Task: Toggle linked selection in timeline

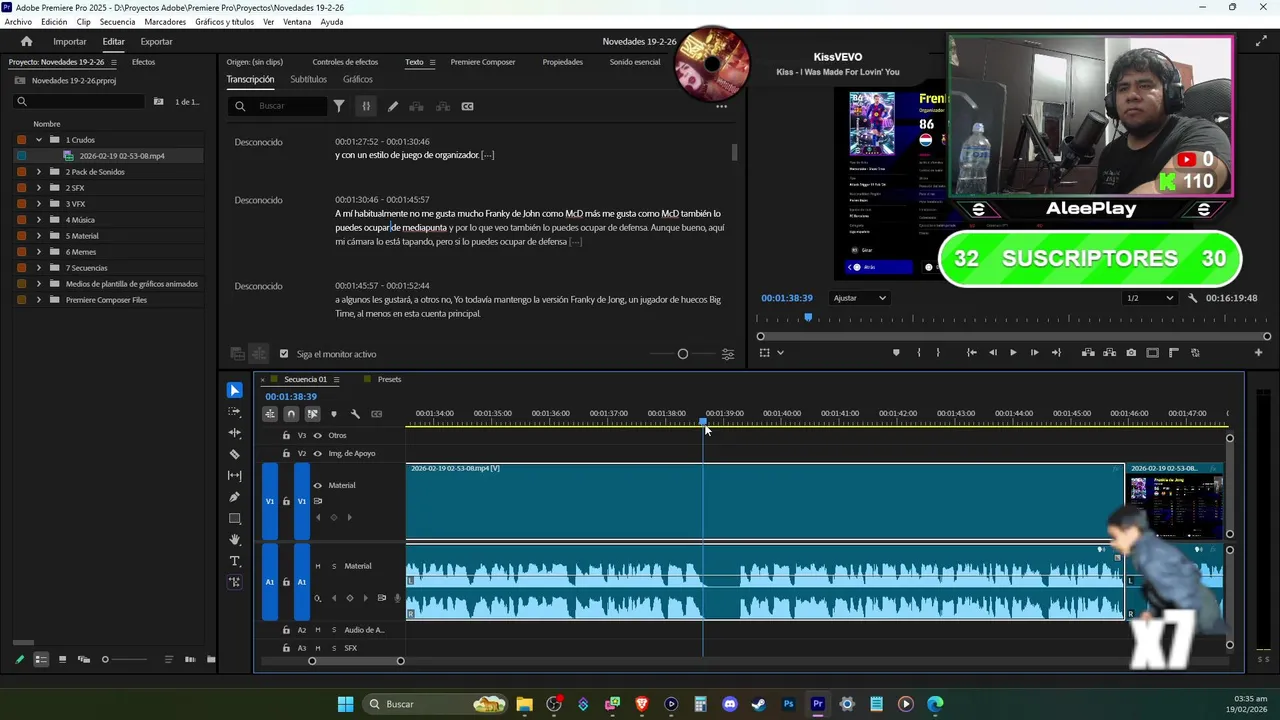Action: [x=312, y=414]
